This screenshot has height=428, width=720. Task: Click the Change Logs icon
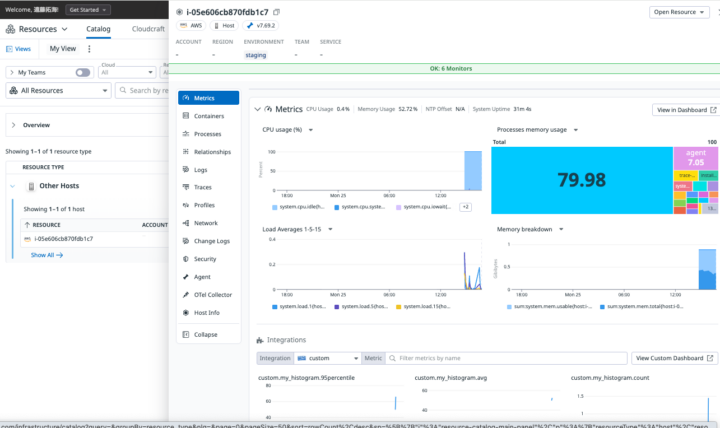point(186,241)
